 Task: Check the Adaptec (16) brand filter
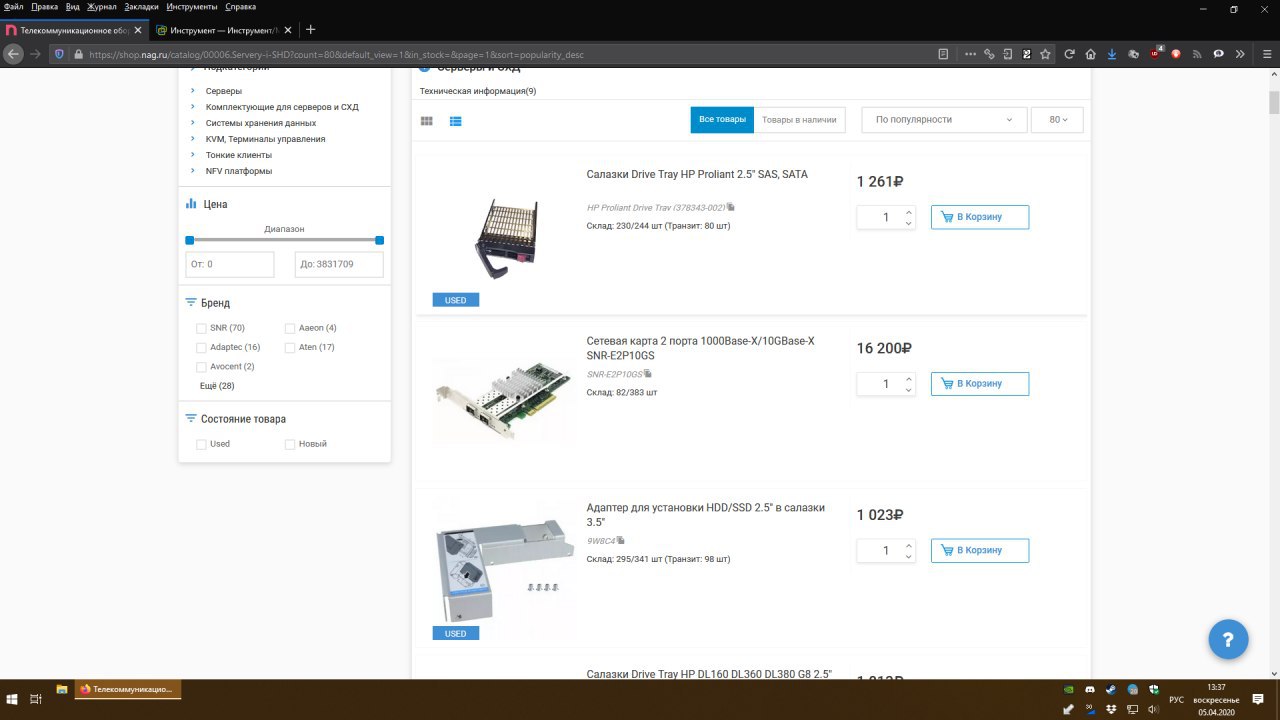pyautogui.click(x=201, y=347)
